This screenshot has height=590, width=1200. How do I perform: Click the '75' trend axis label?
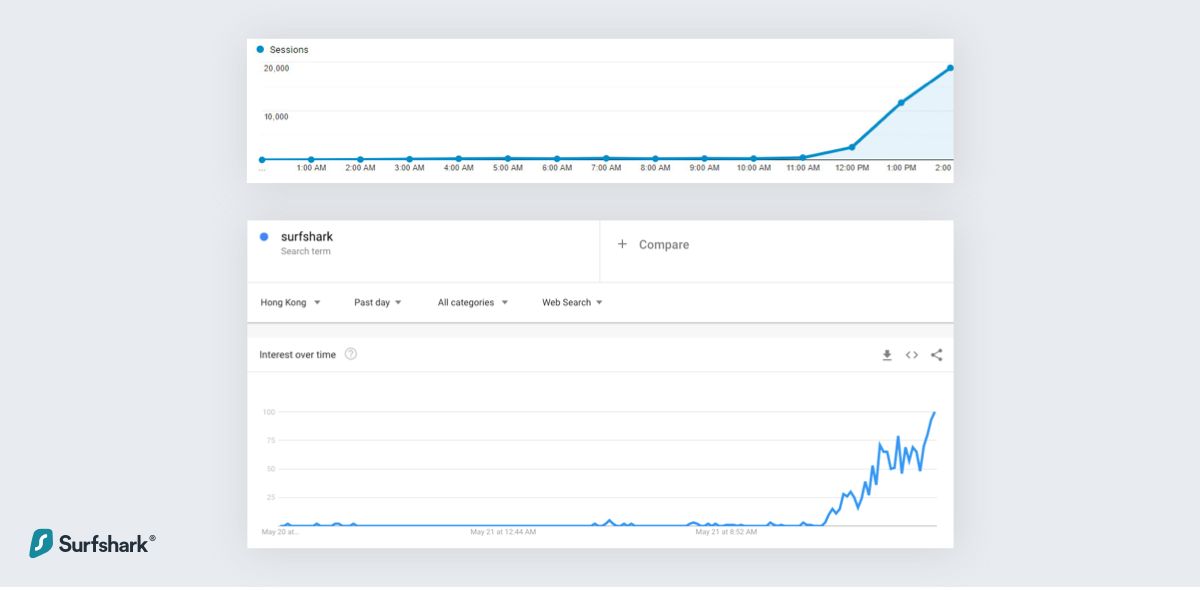270,440
